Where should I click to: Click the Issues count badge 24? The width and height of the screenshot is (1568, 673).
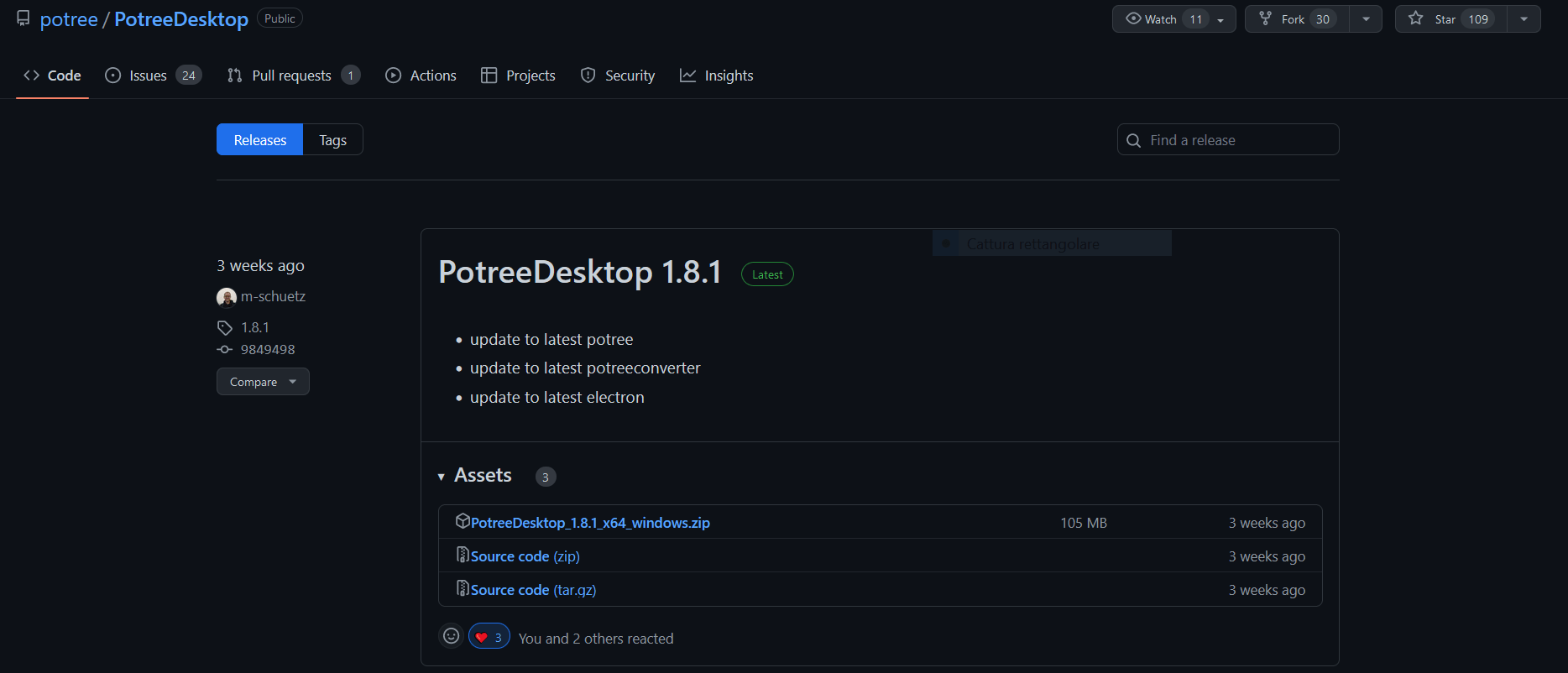(x=189, y=76)
